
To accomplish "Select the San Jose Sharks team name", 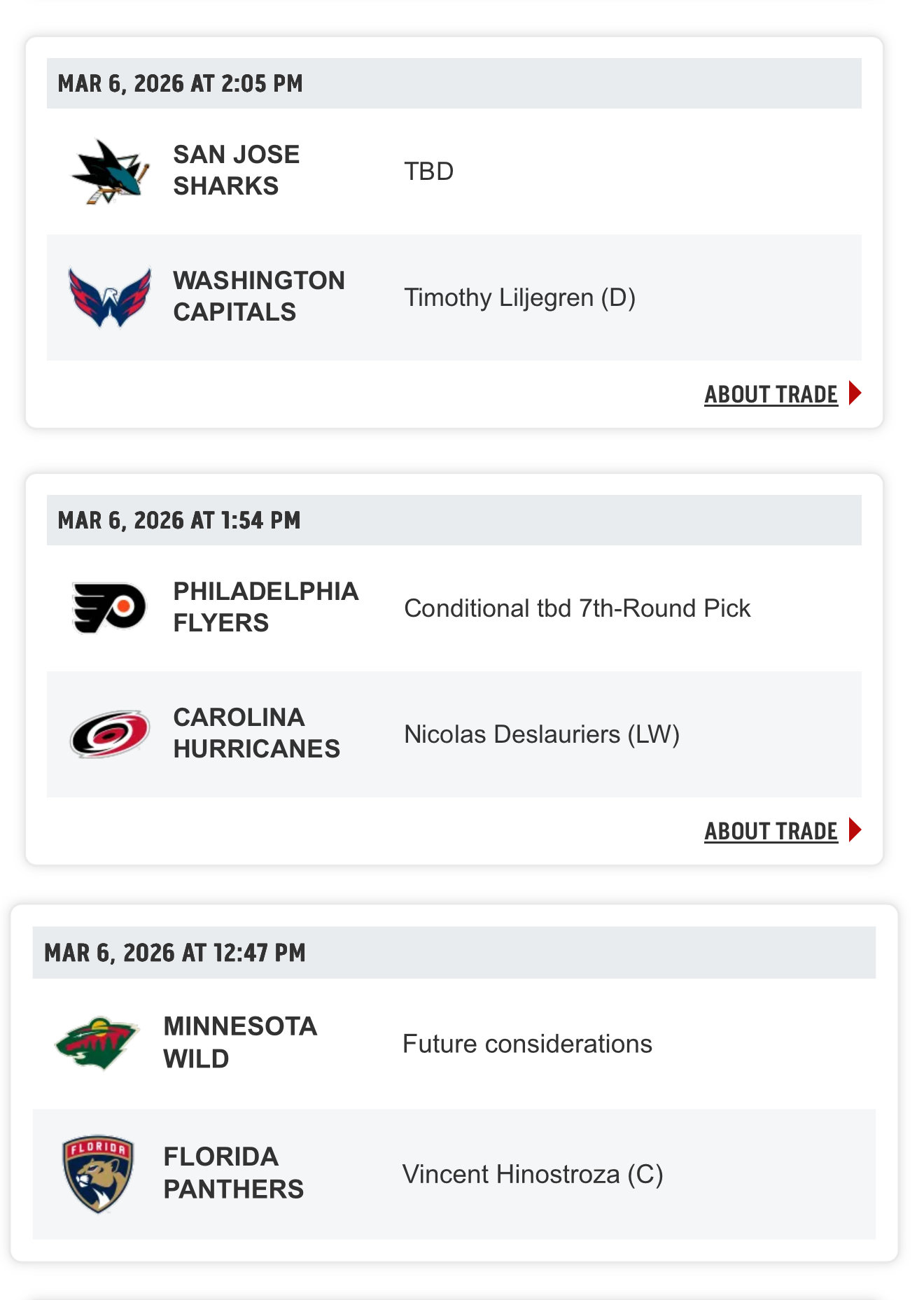I will click(237, 170).
